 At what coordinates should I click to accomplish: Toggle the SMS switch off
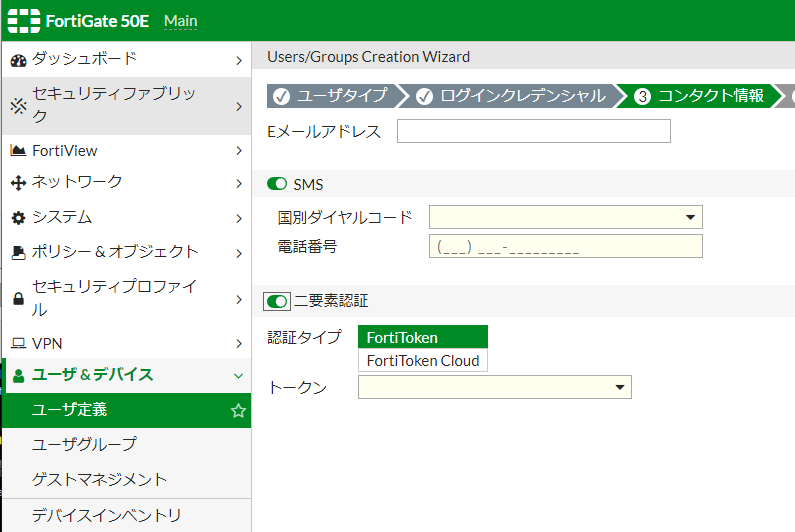coord(277,184)
